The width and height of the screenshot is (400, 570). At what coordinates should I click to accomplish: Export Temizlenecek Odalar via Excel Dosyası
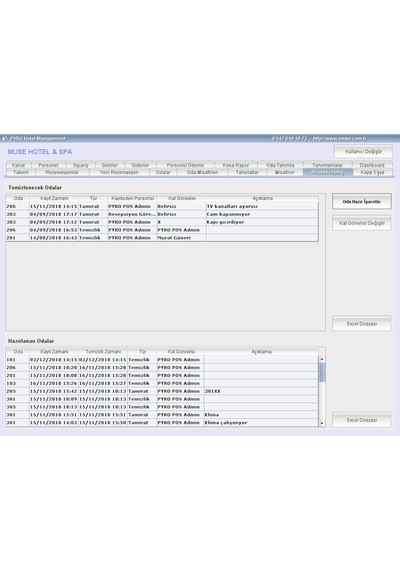[x=361, y=324]
